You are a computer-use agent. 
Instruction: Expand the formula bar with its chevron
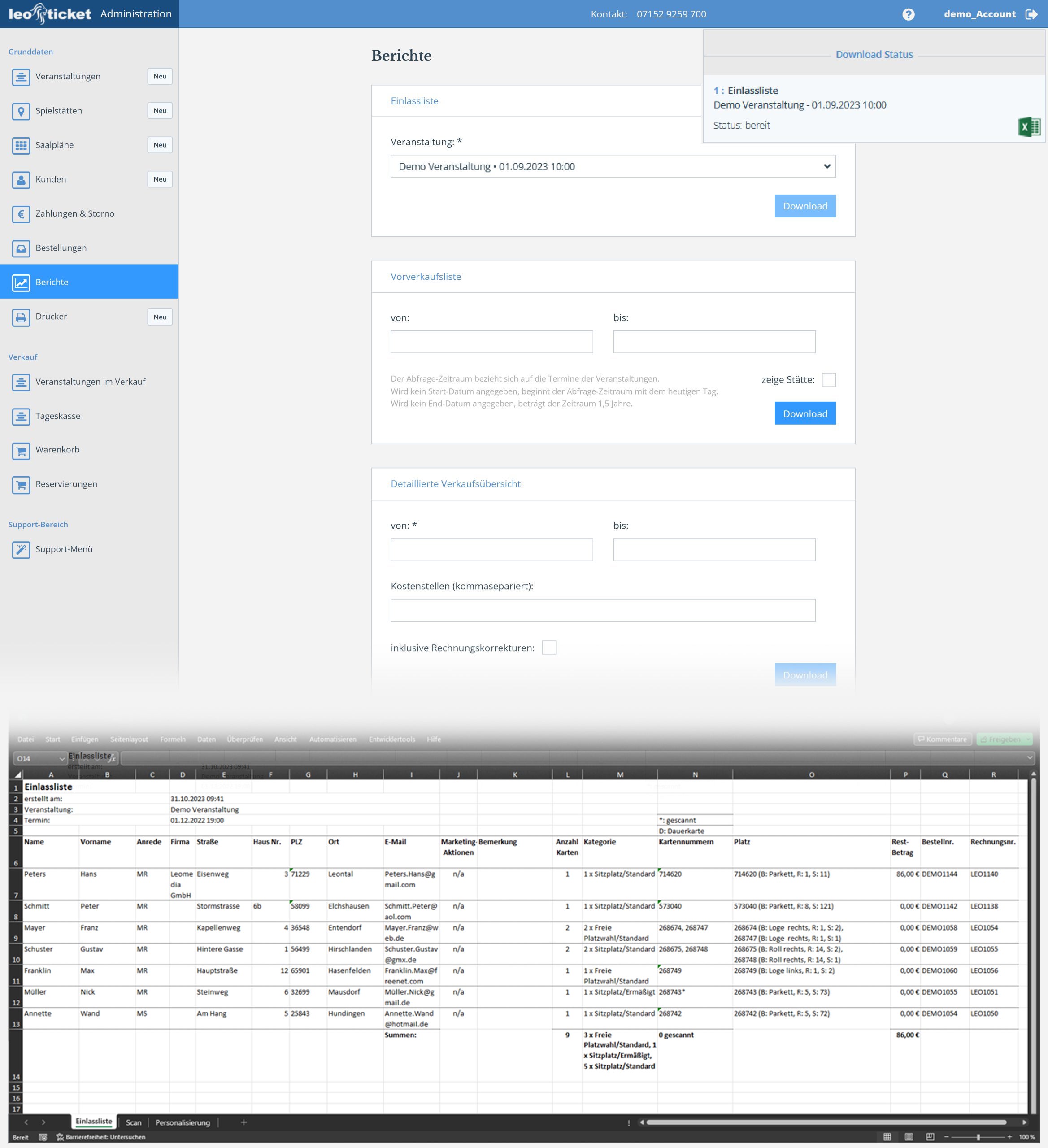(x=1029, y=758)
